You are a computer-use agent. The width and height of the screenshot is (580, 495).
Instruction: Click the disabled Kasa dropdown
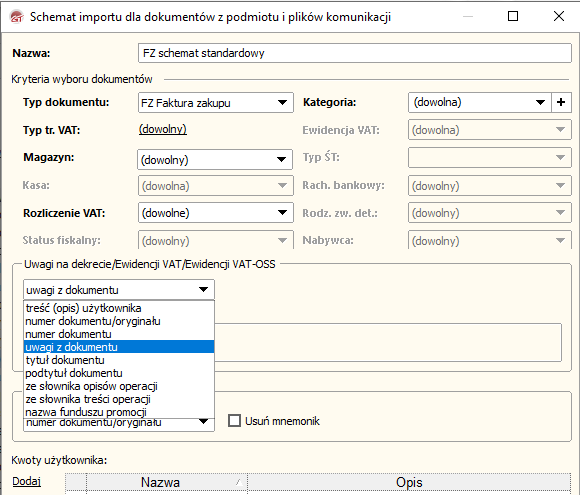pos(216,185)
